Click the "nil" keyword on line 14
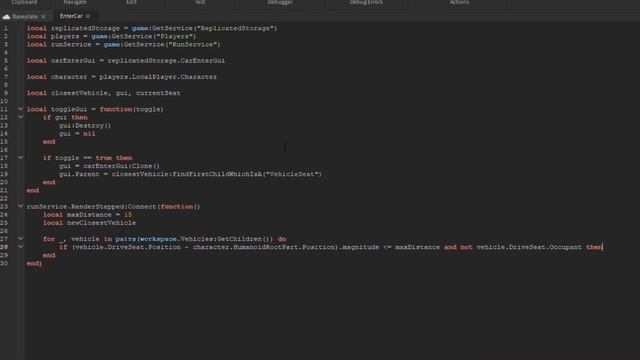The width and height of the screenshot is (640, 360). (x=89, y=133)
